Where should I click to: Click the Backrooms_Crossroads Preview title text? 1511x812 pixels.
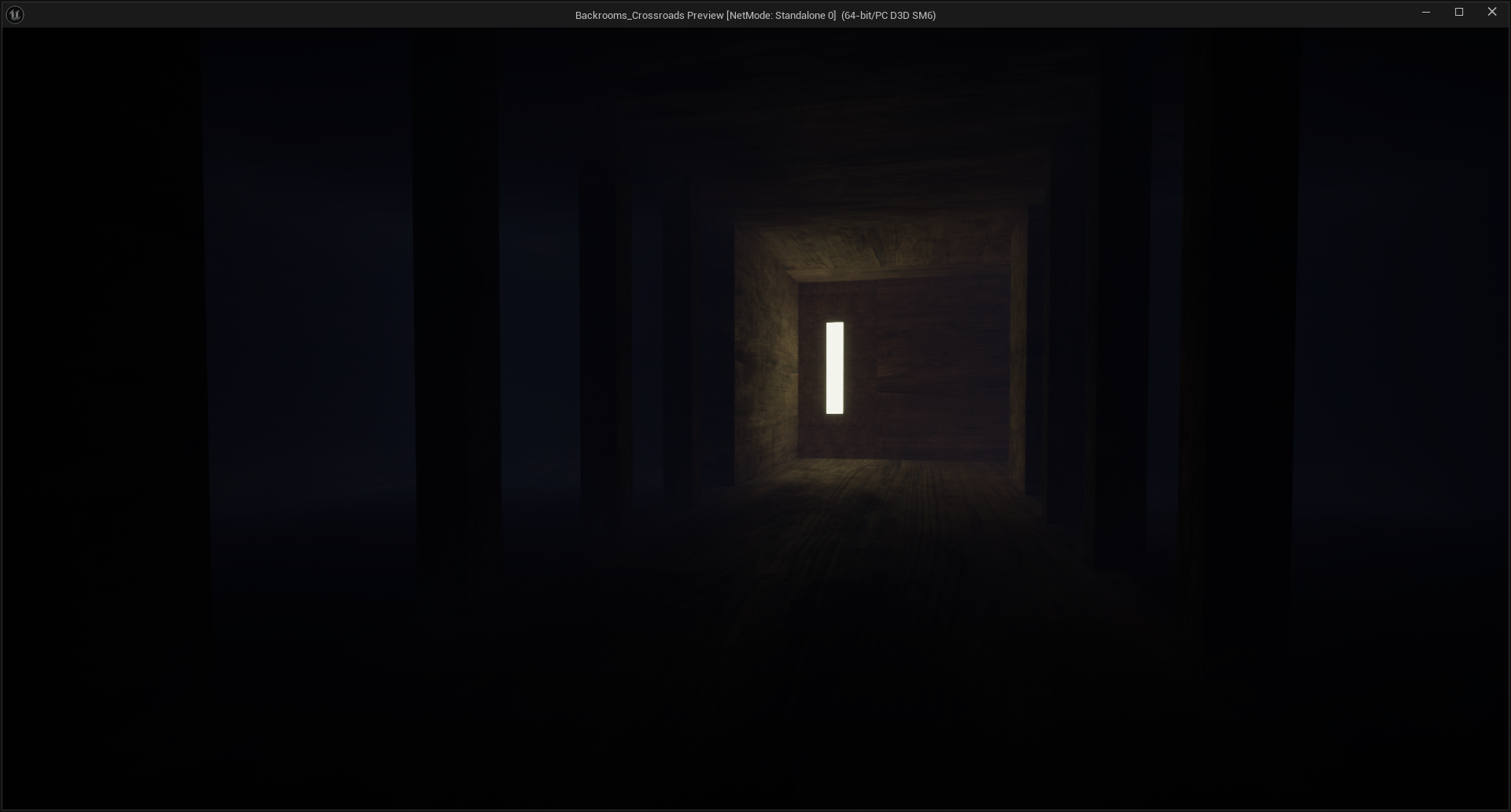click(x=648, y=16)
